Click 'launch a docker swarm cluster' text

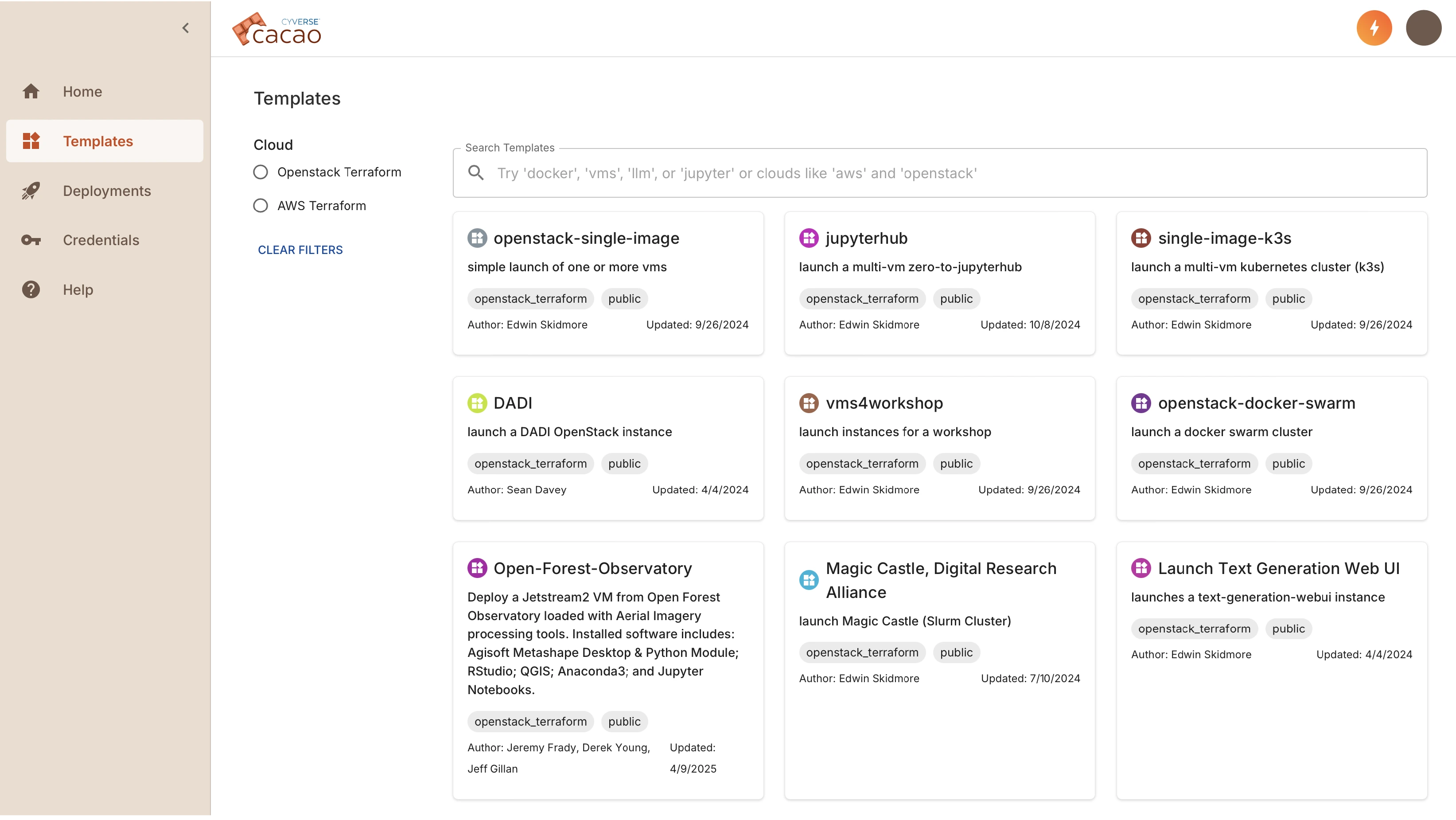[x=1222, y=432]
